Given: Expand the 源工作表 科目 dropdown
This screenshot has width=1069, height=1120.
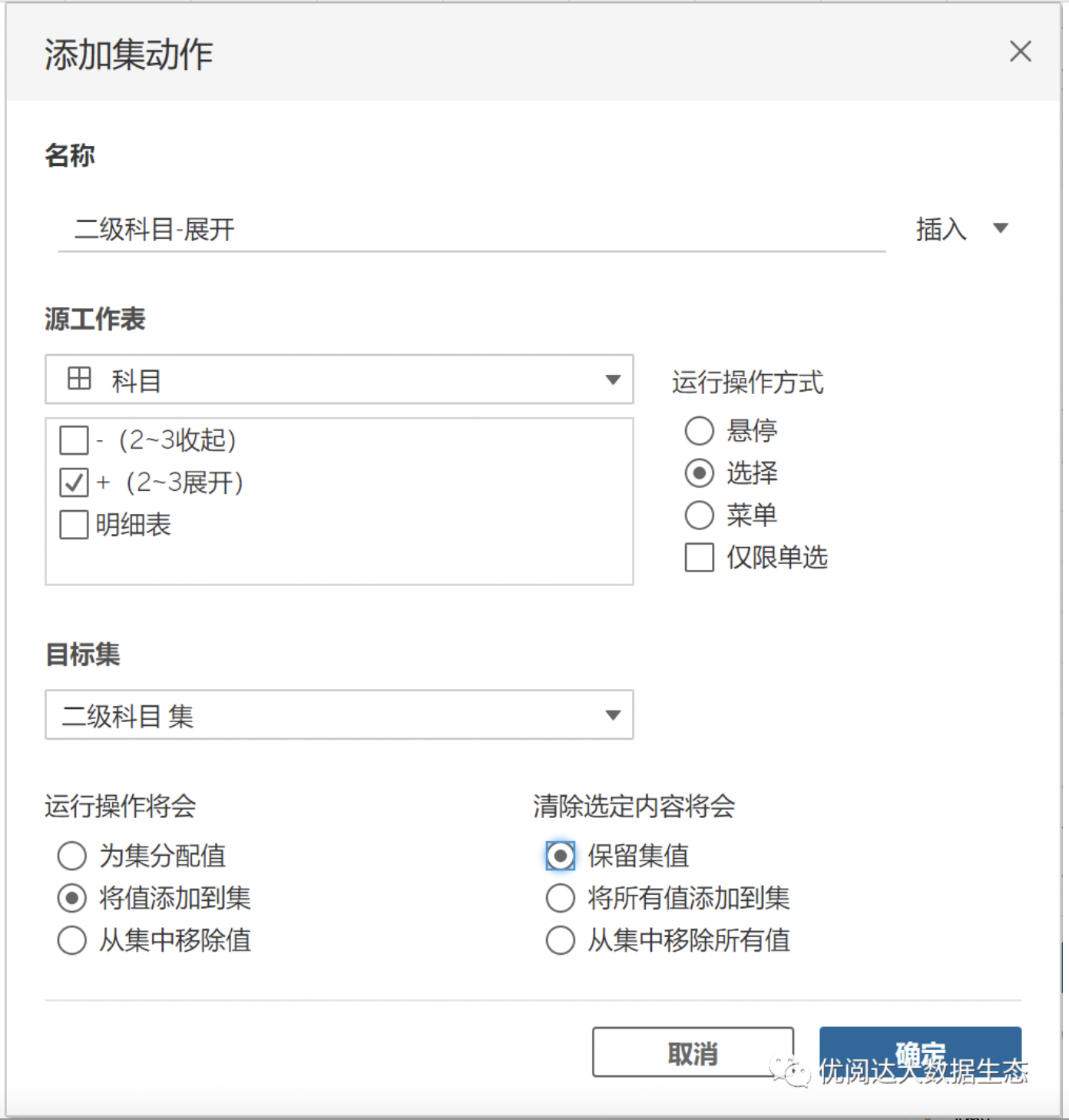Looking at the screenshot, I should click(612, 379).
